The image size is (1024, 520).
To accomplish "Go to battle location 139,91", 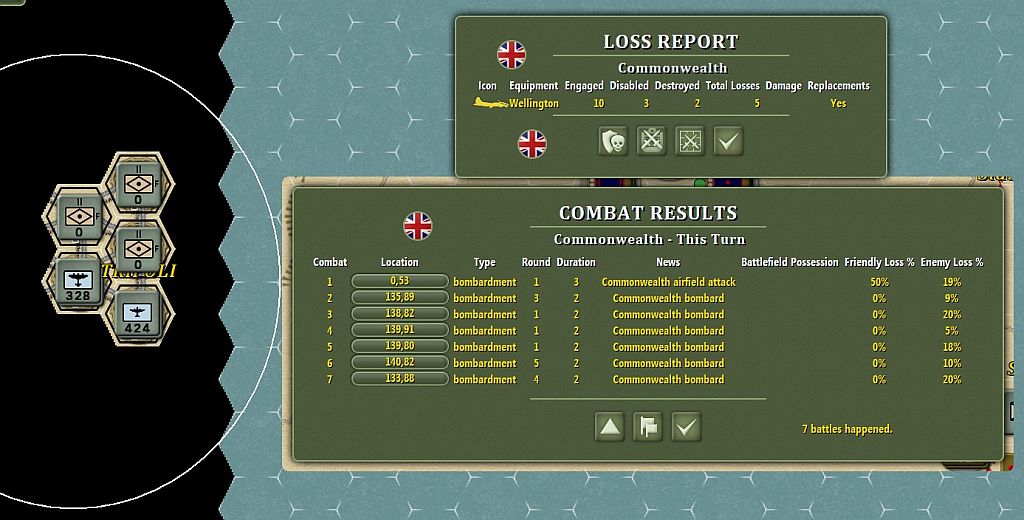I will coord(400,331).
